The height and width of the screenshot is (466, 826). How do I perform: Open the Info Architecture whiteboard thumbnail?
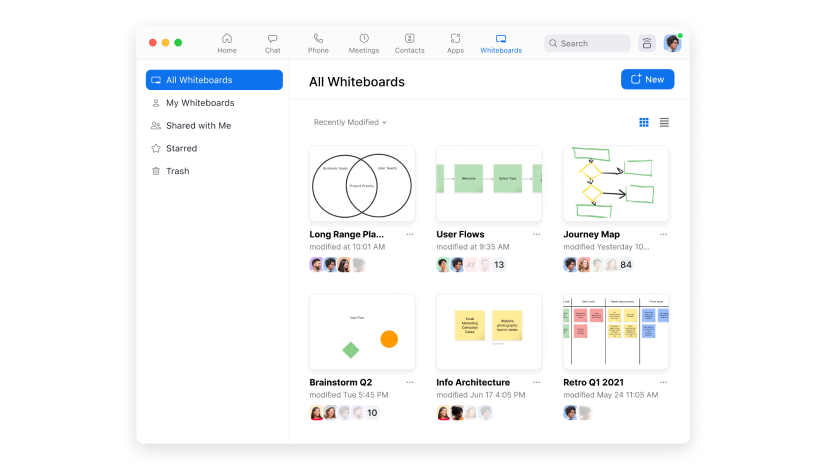point(489,332)
